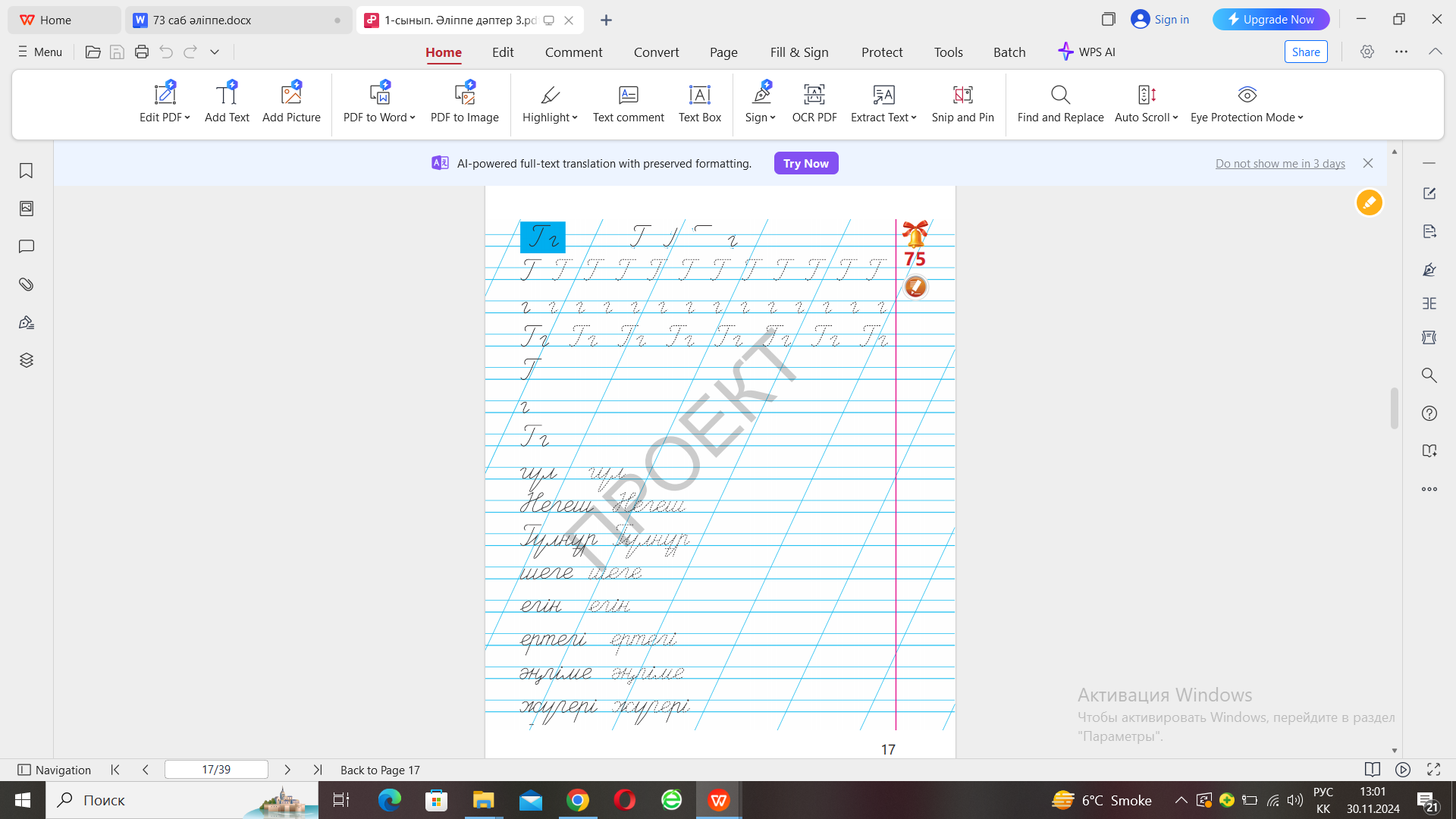Click the Text comment tool

(x=628, y=102)
